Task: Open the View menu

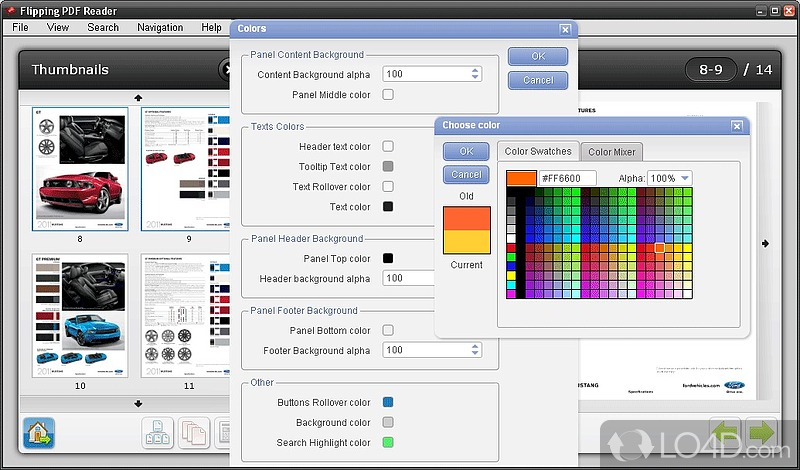Action: point(58,28)
